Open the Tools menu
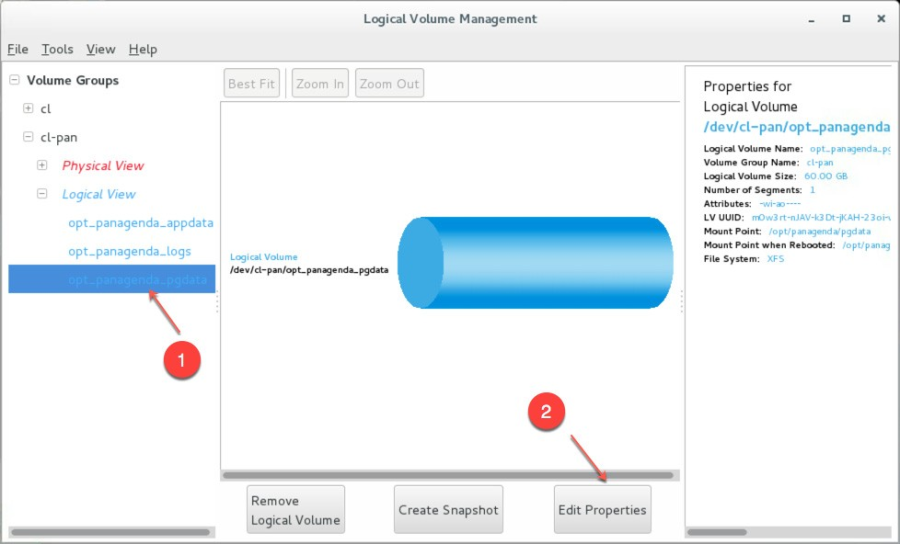900x544 pixels. pyautogui.click(x=57, y=49)
